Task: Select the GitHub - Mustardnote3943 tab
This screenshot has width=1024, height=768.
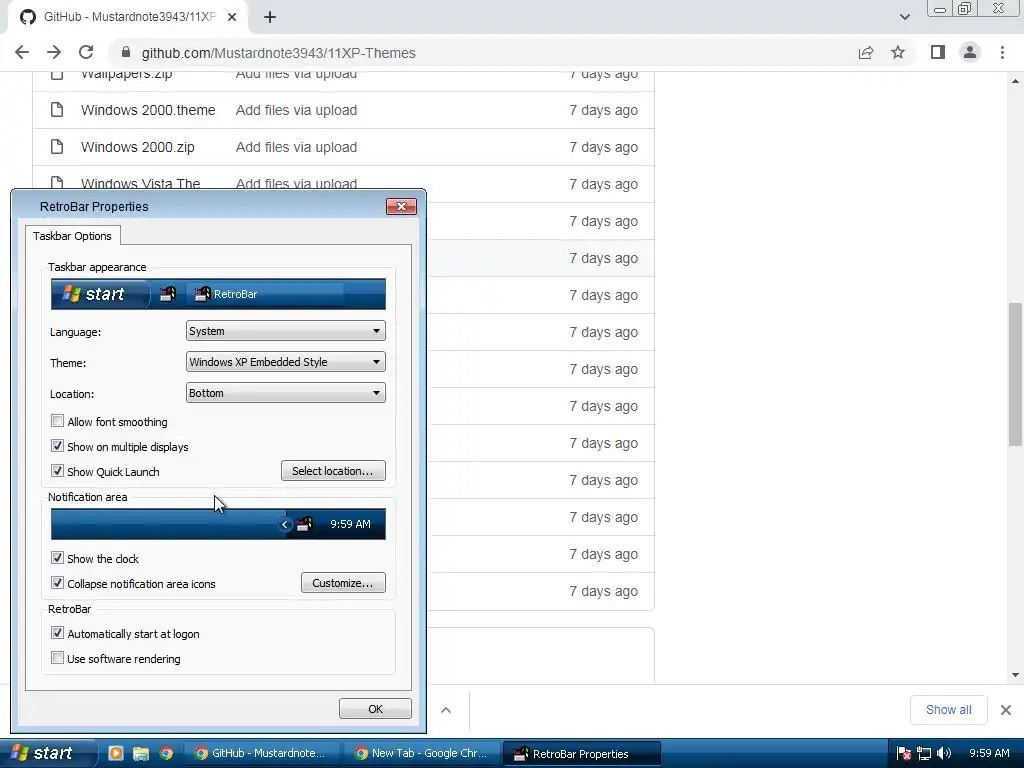Action: pos(128,17)
